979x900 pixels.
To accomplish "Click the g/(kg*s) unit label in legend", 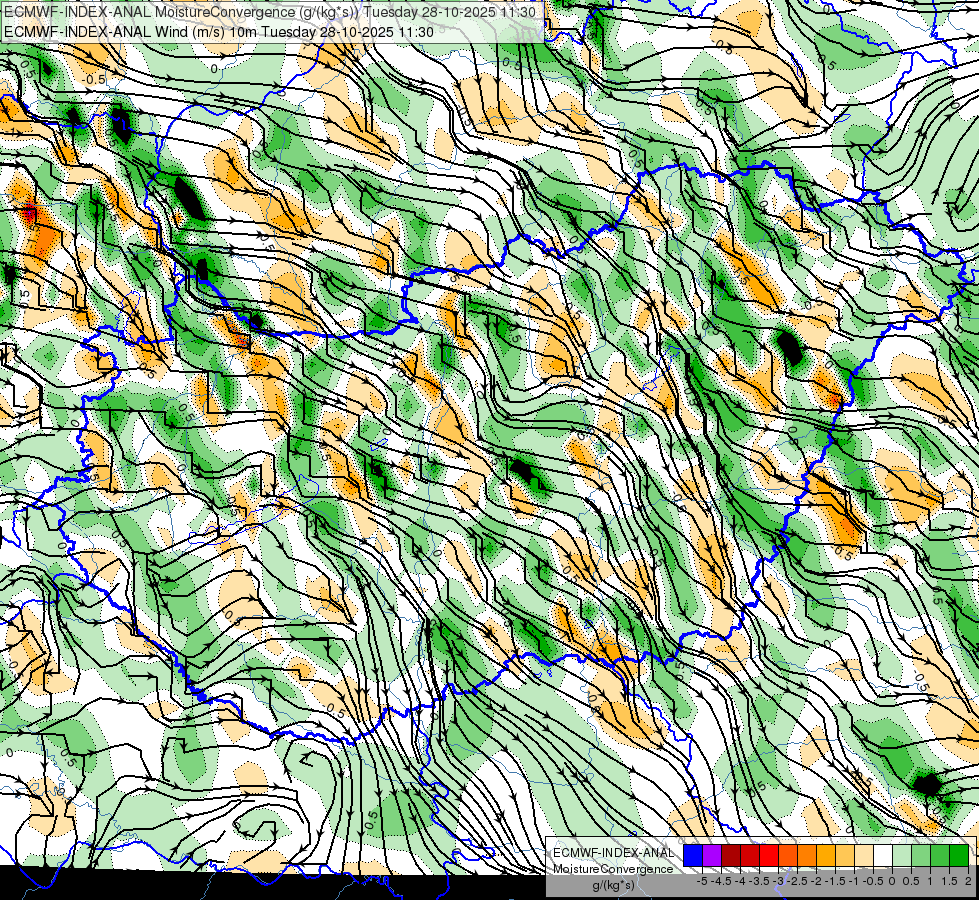I will click(613, 885).
